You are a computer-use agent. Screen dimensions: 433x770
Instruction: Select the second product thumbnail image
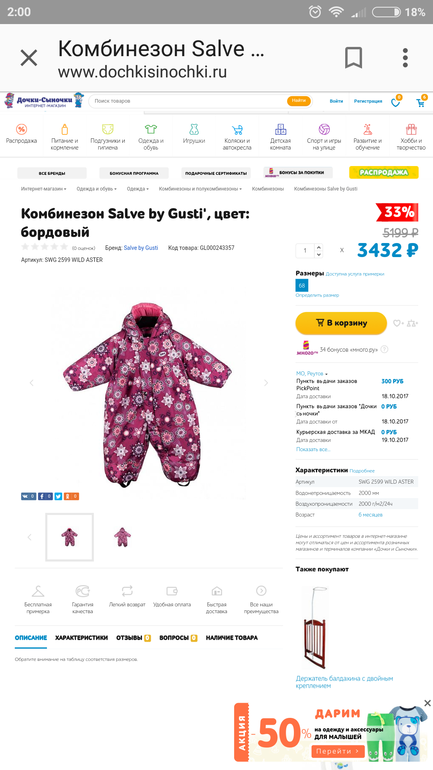122,537
